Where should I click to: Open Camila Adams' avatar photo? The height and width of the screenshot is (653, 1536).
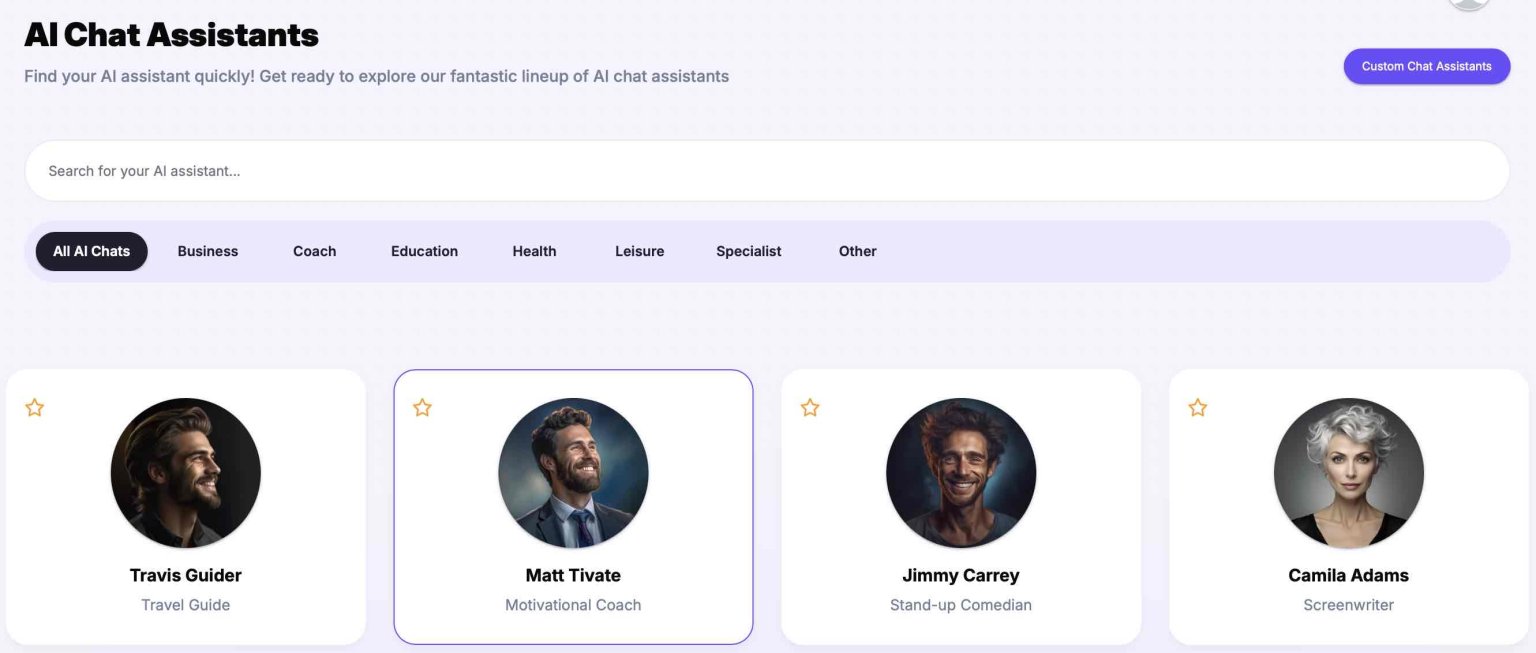coord(1348,473)
